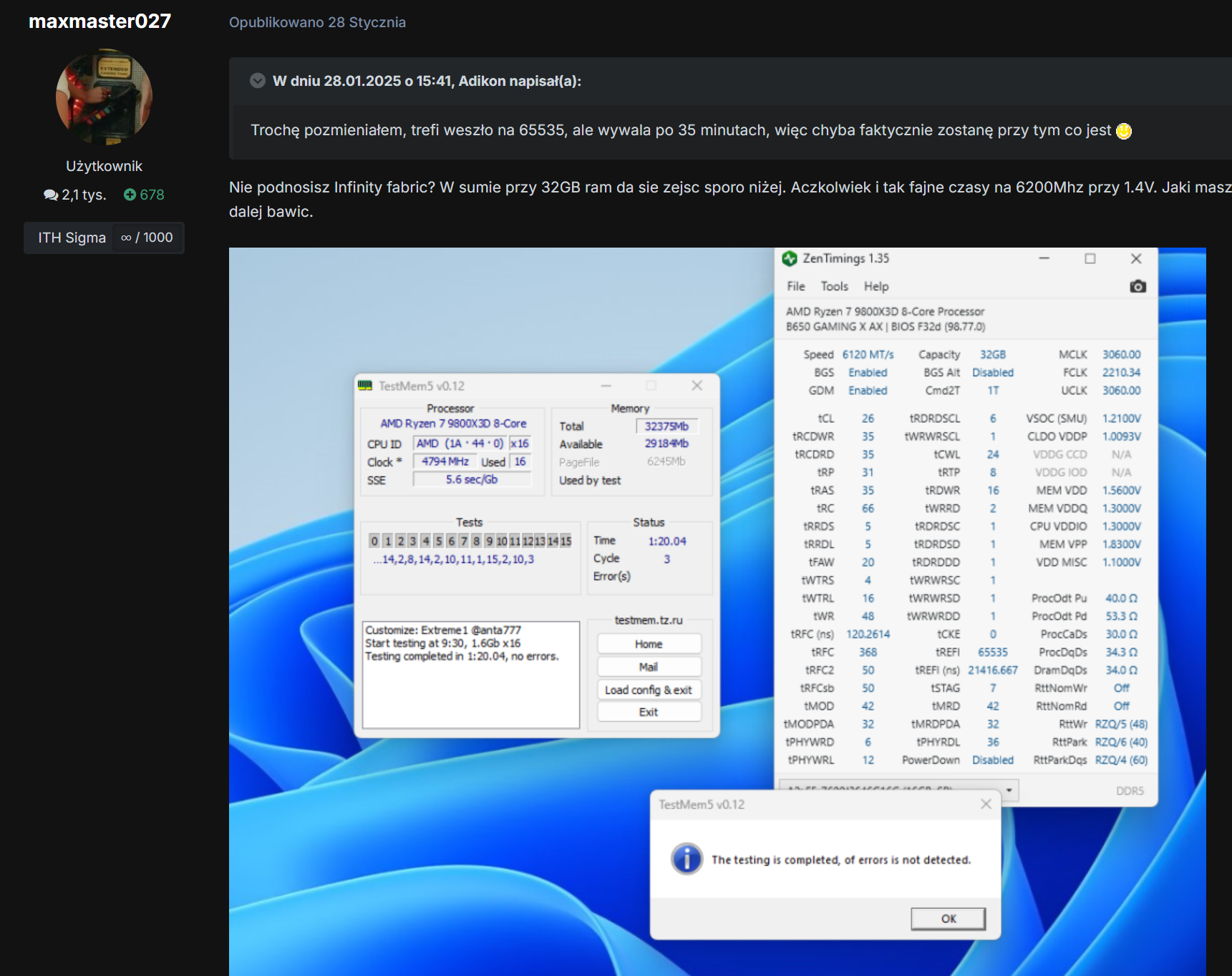The height and width of the screenshot is (976, 1232).
Task: Select test box 15 in TestMem5
Action: [x=566, y=541]
